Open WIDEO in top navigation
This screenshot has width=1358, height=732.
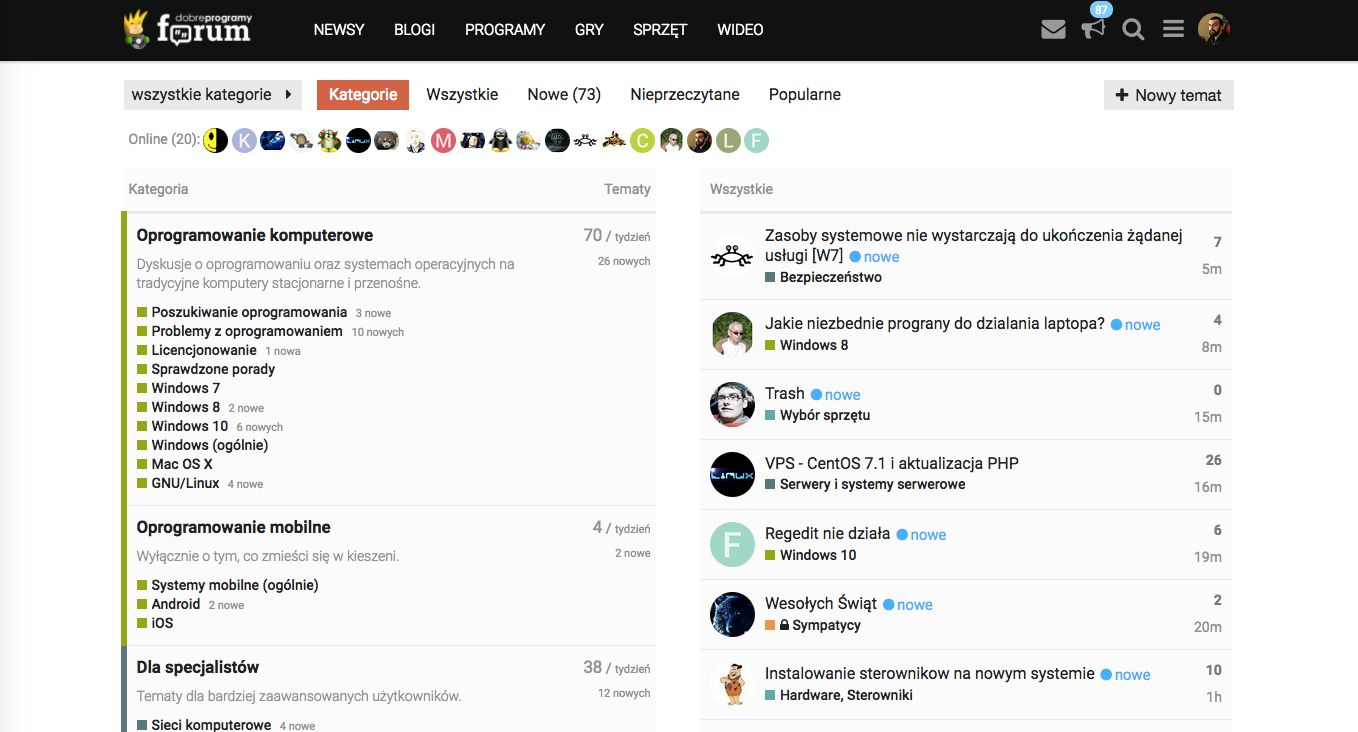pyautogui.click(x=740, y=30)
